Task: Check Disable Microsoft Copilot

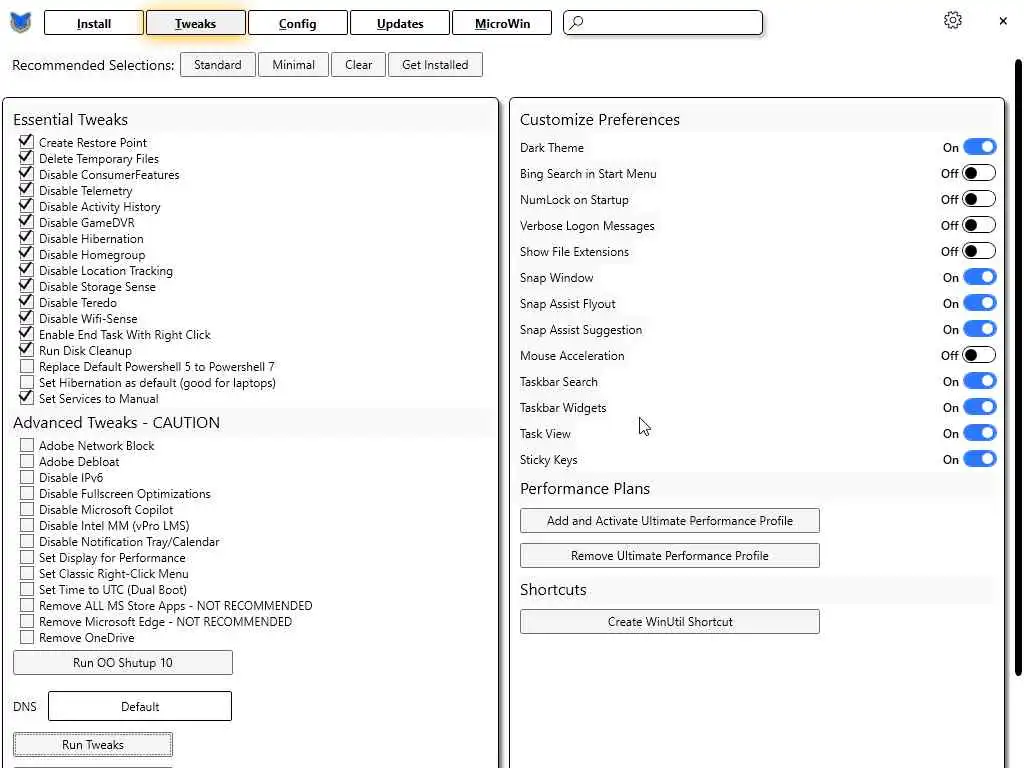Action: tap(27, 509)
